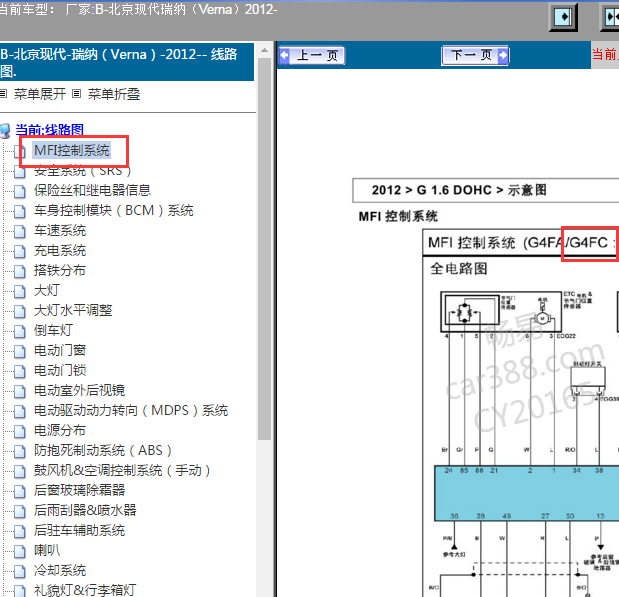Open 搭铁分布 entry
The width and height of the screenshot is (619, 597).
(60, 270)
